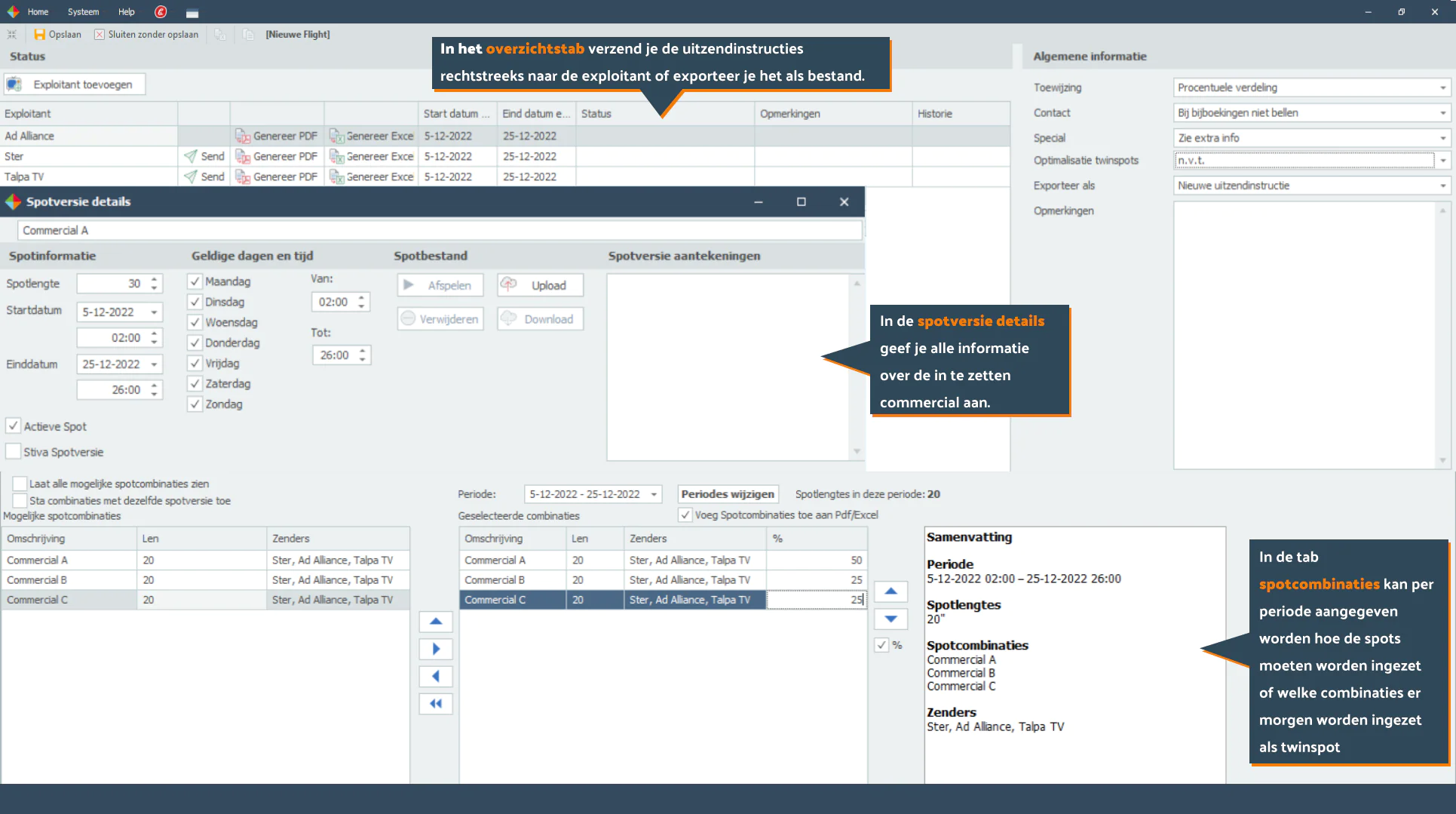Generate Excel for Ad Alliance row
This screenshot has height=814, width=1456.
[372, 136]
